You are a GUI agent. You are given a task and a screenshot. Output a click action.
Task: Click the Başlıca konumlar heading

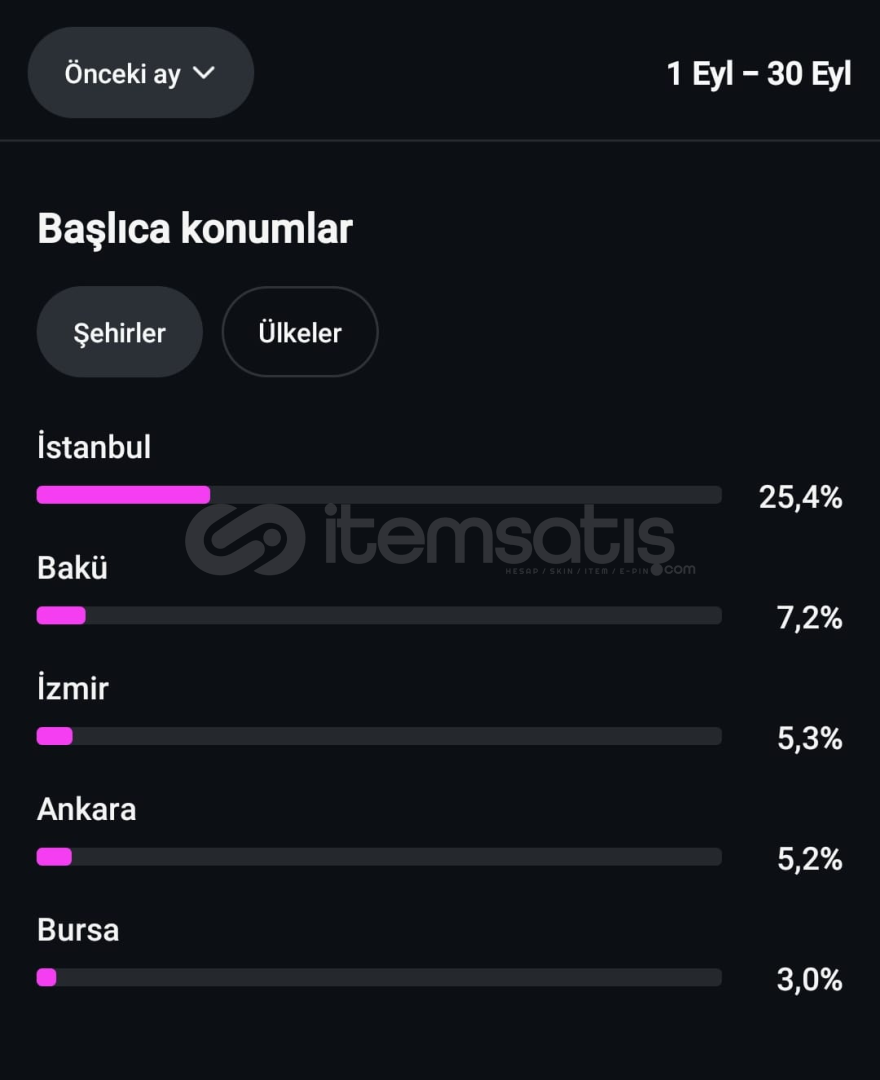[195, 229]
